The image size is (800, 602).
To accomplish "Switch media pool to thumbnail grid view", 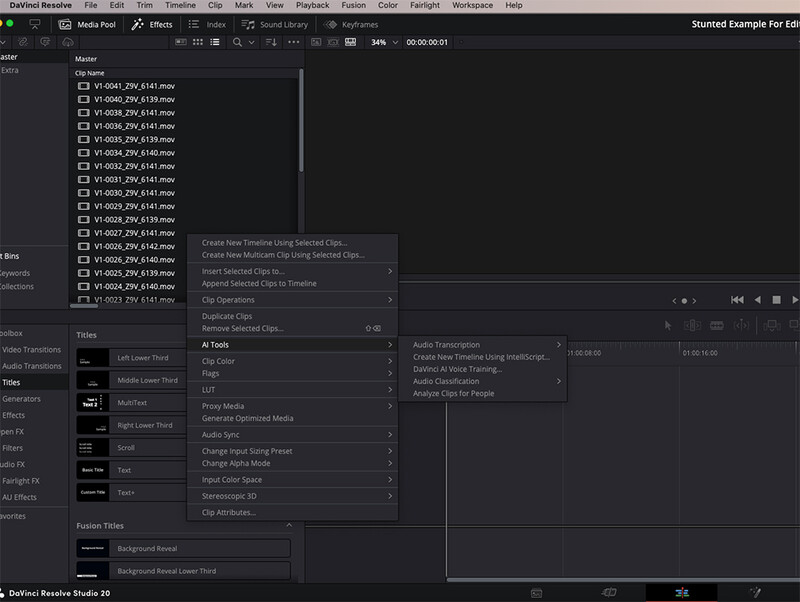I will [198, 42].
